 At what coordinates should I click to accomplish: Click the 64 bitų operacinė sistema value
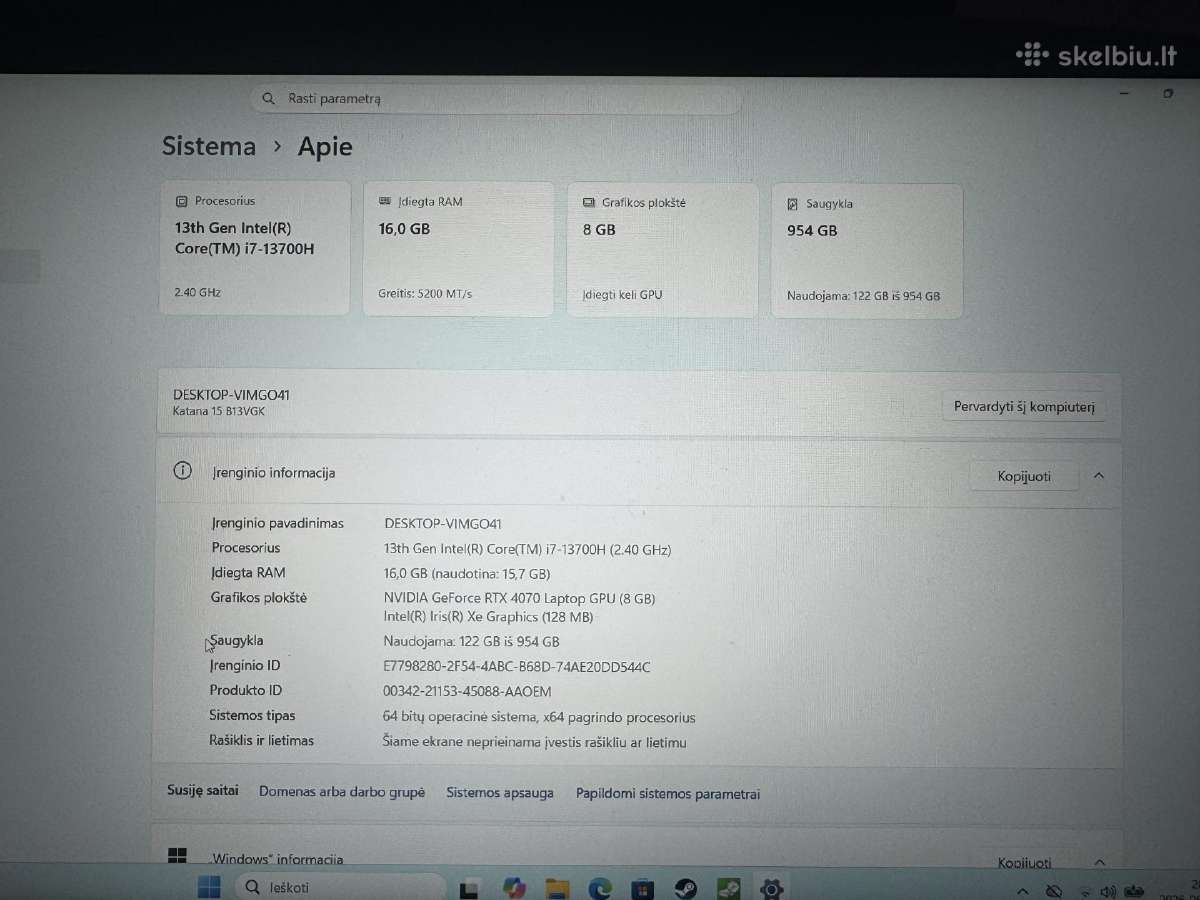(539, 717)
